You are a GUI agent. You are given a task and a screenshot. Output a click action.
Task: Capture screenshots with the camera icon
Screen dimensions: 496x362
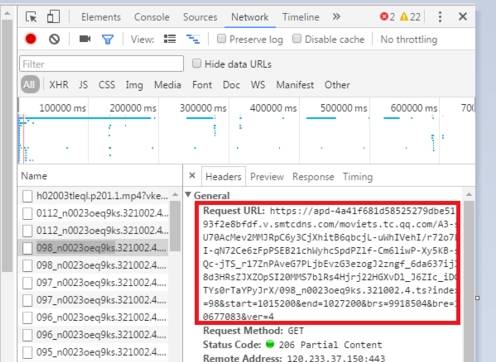point(85,39)
